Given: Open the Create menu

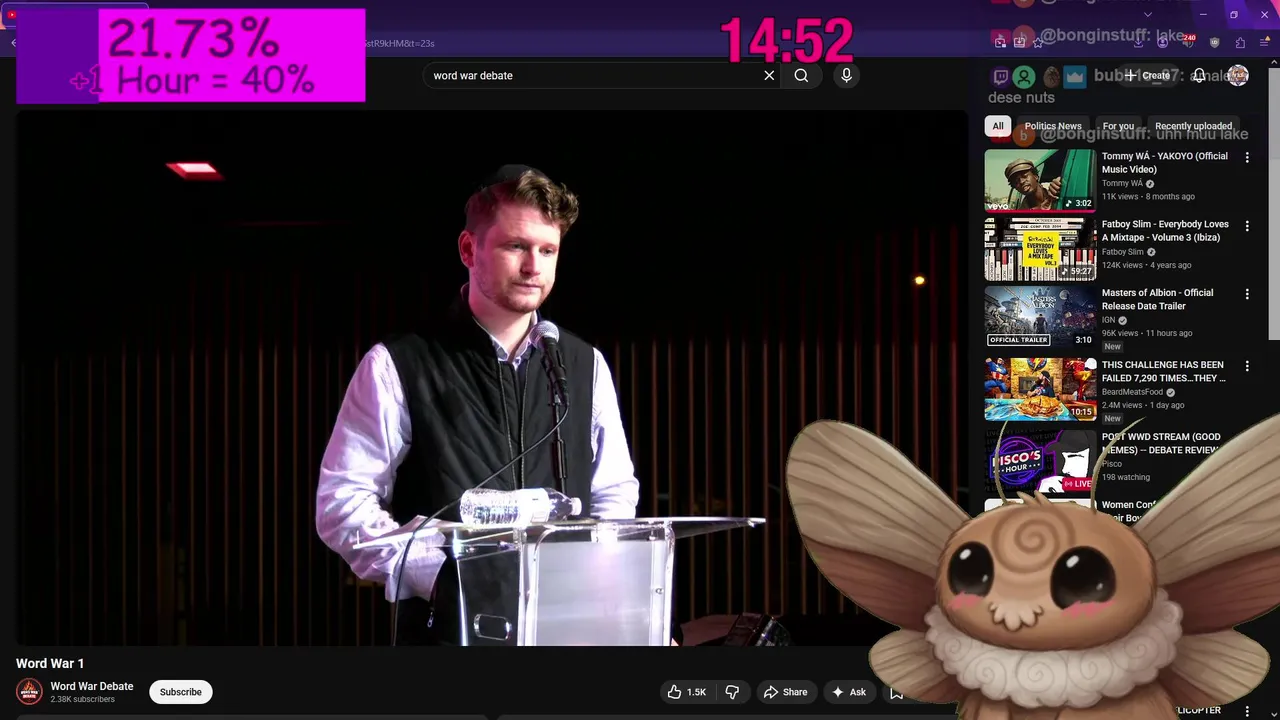Looking at the screenshot, I should click(x=1147, y=75).
